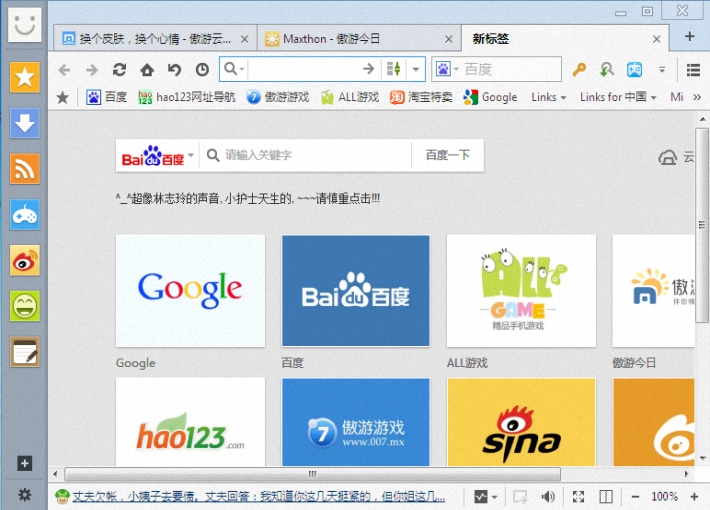Open the Baidu 百度 quick dial tile
This screenshot has height=510, width=710.
(355, 291)
